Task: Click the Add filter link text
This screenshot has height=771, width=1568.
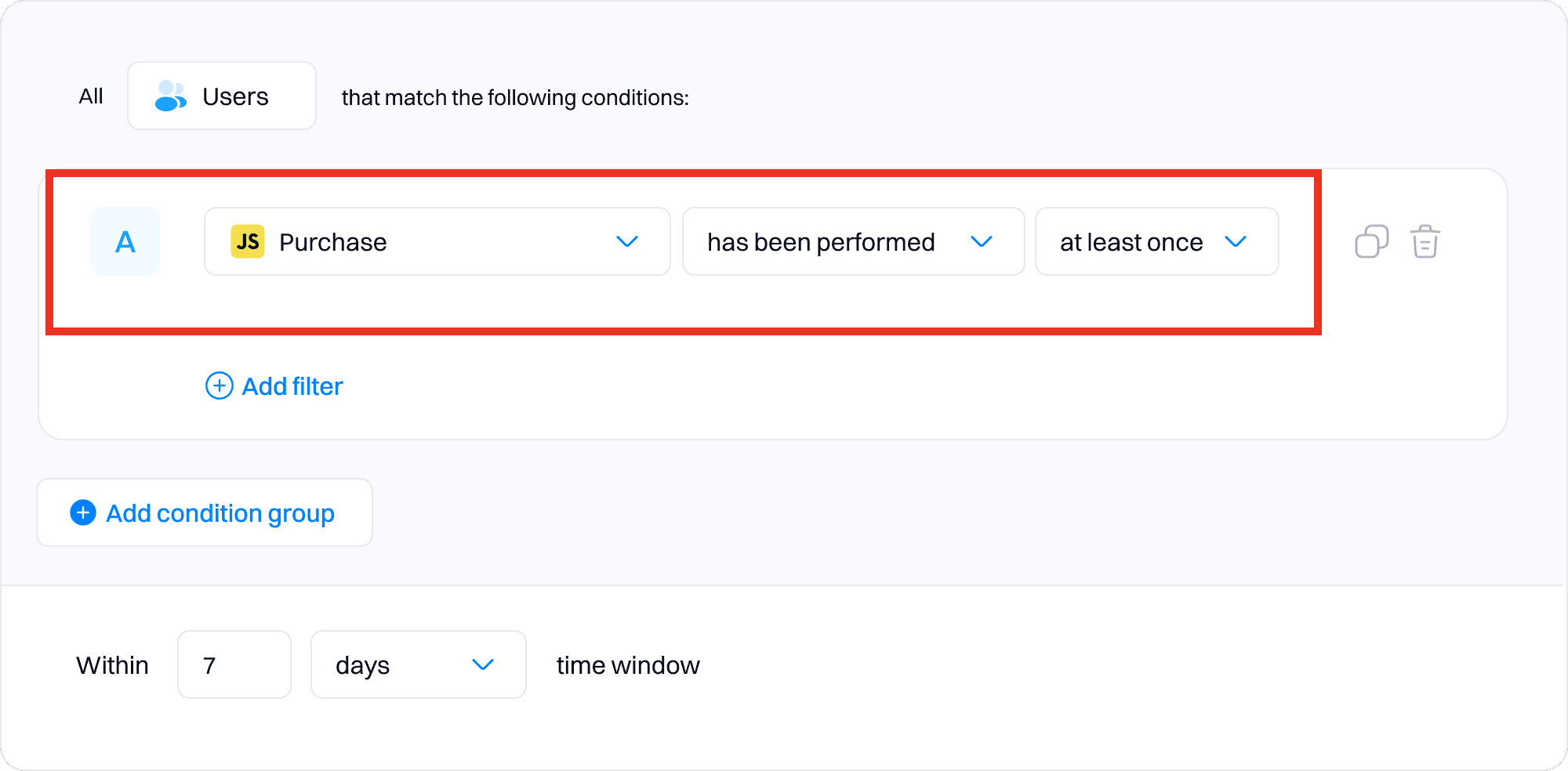Action: [292, 386]
